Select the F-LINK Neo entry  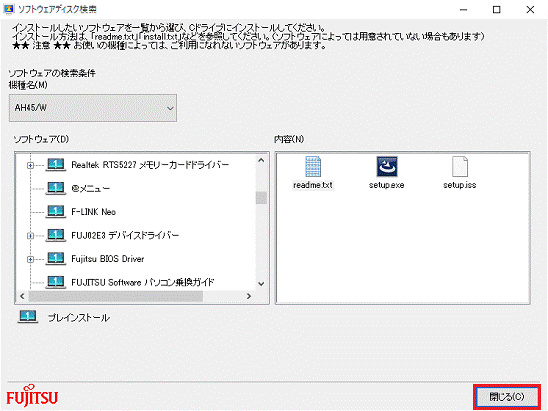(93, 212)
